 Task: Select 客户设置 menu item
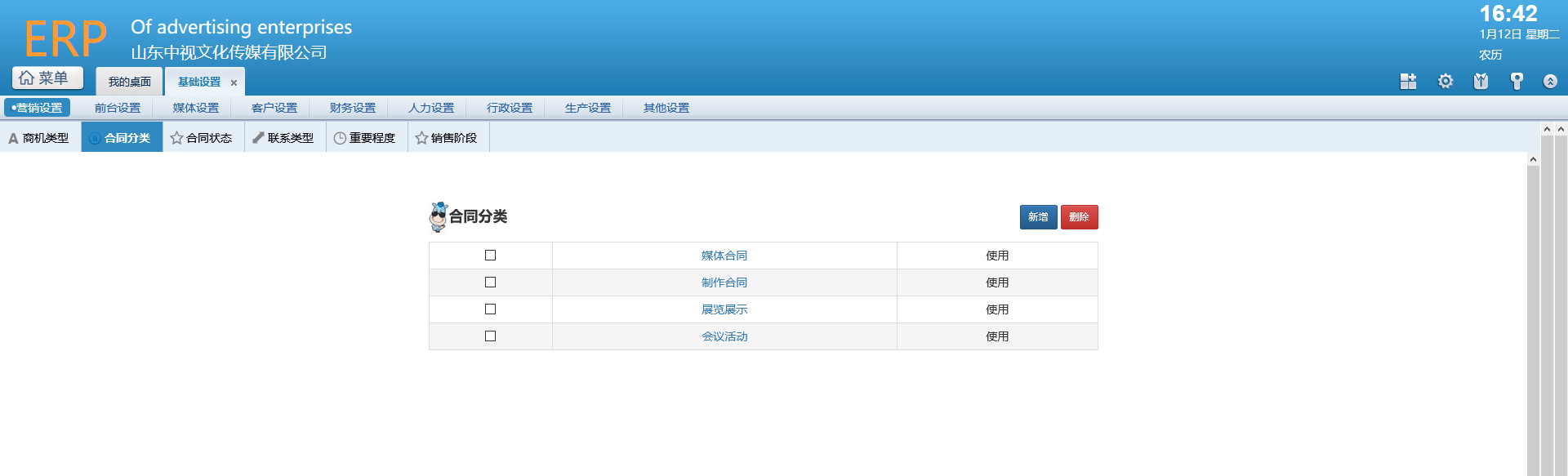274,108
